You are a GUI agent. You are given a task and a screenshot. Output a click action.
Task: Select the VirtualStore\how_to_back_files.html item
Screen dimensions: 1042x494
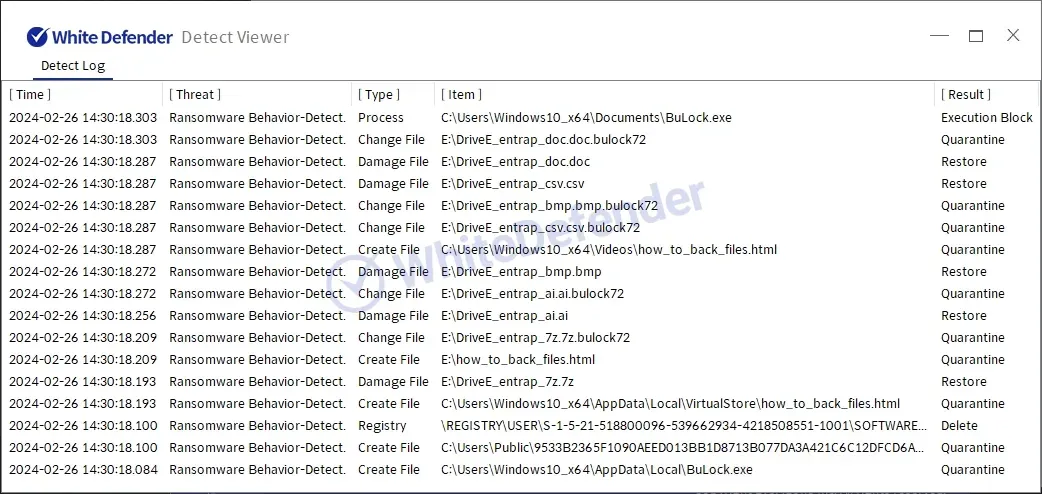coord(671,403)
